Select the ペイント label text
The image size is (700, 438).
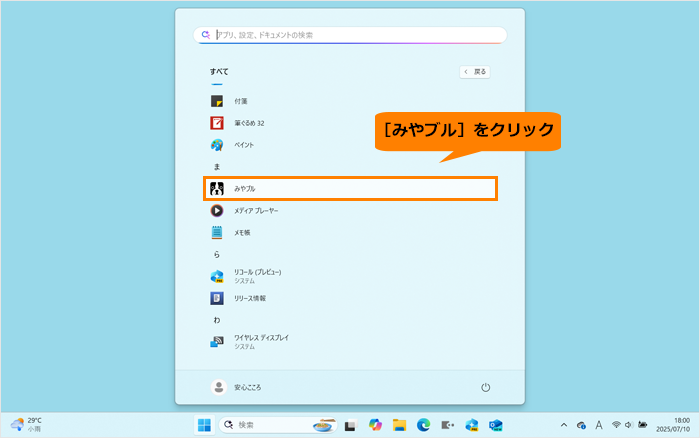click(244, 145)
